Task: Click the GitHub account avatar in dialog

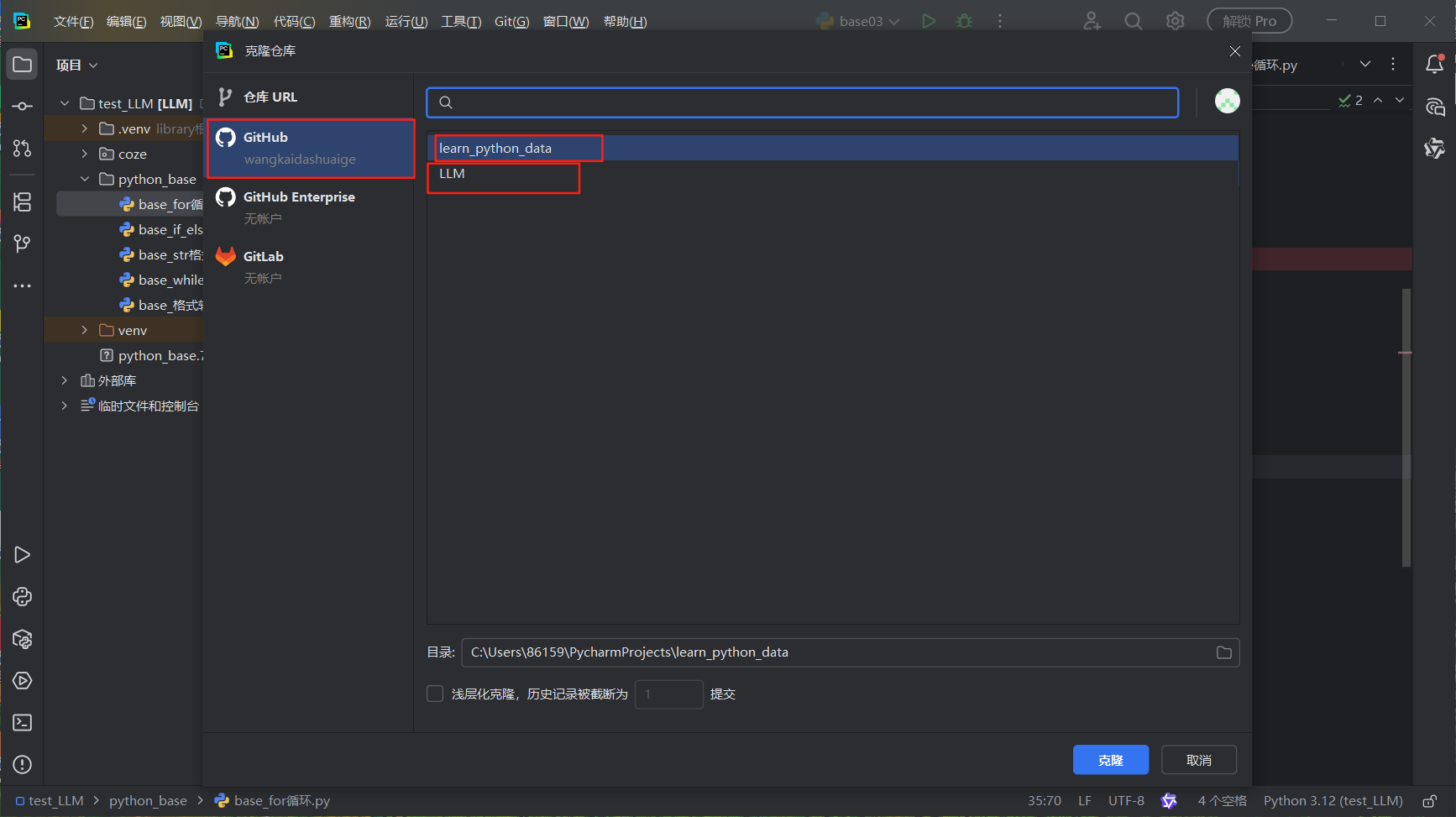Action: pos(1228,102)
